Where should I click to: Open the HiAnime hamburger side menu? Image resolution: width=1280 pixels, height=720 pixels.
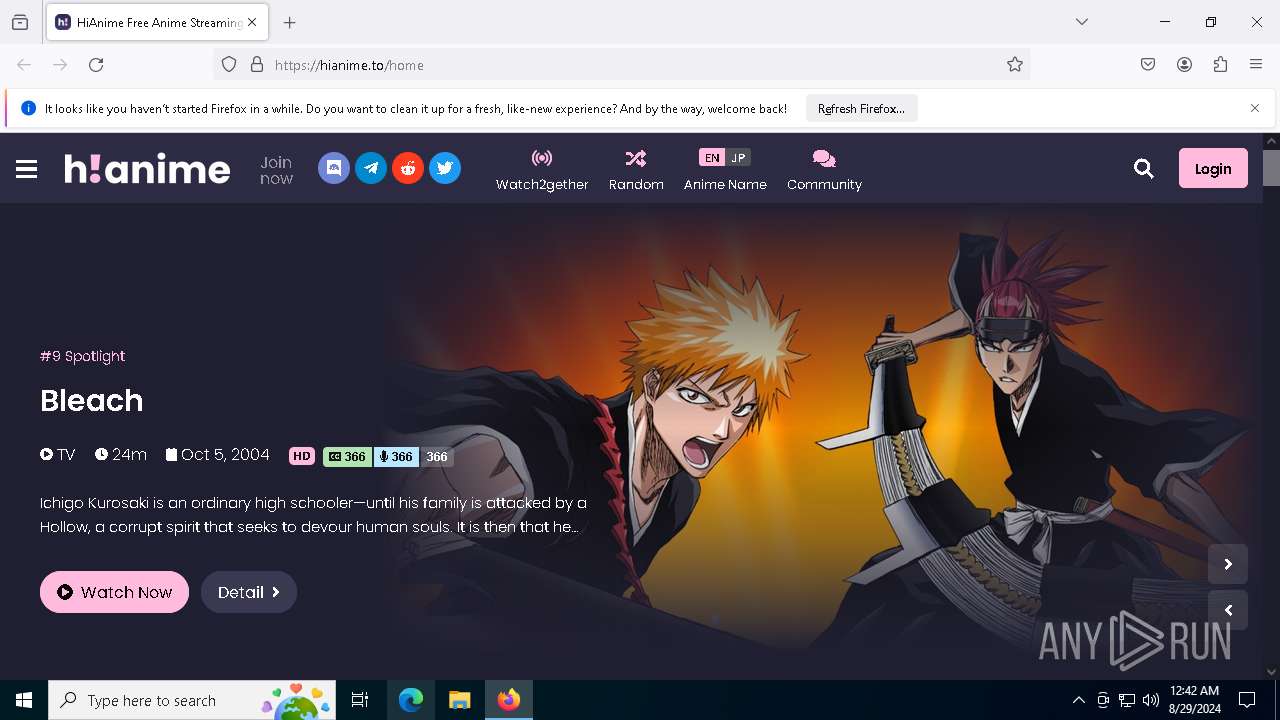(27, 169)
